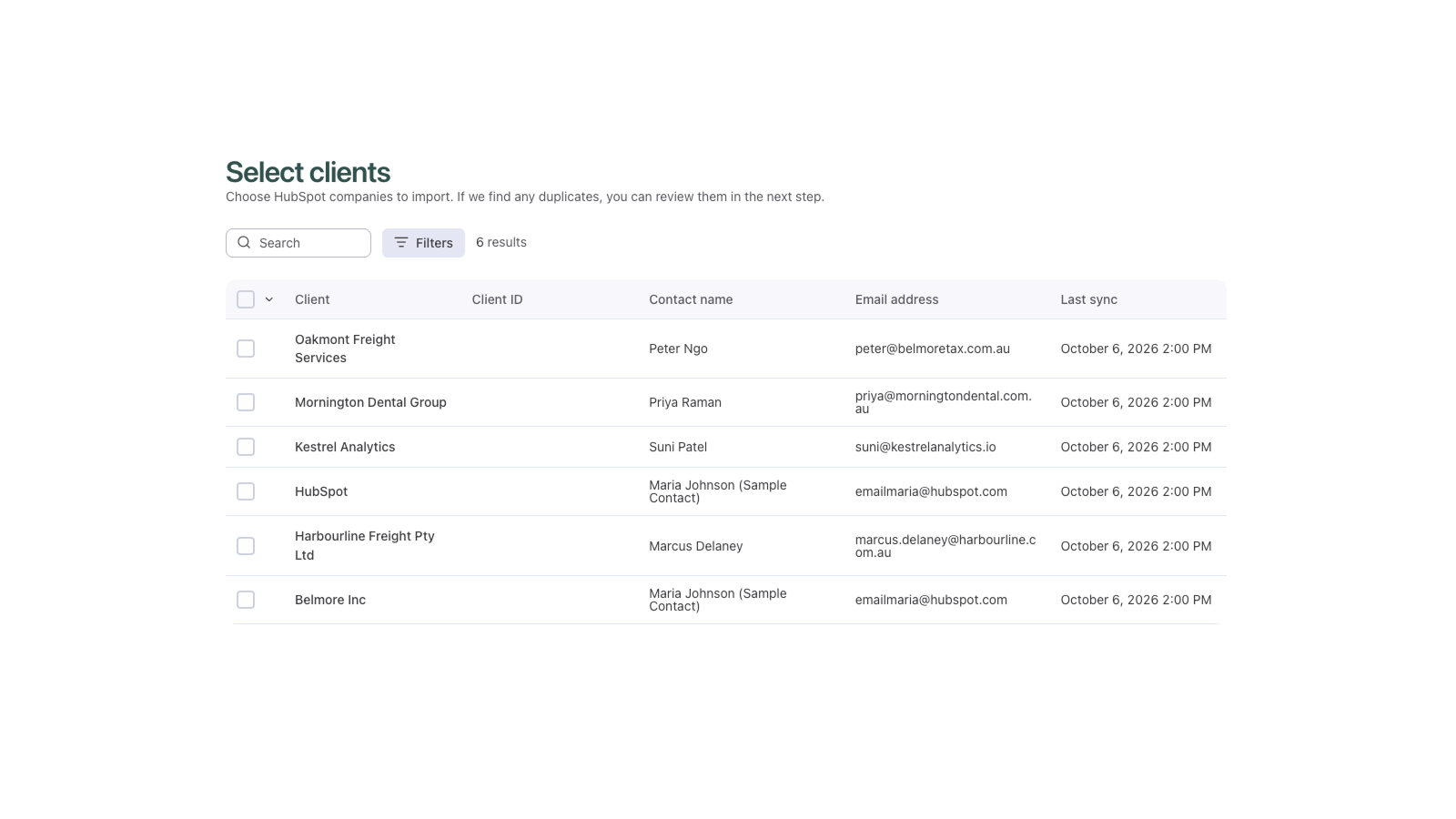Click Maria Johnson contact in HubSpot row

point(718,491)
